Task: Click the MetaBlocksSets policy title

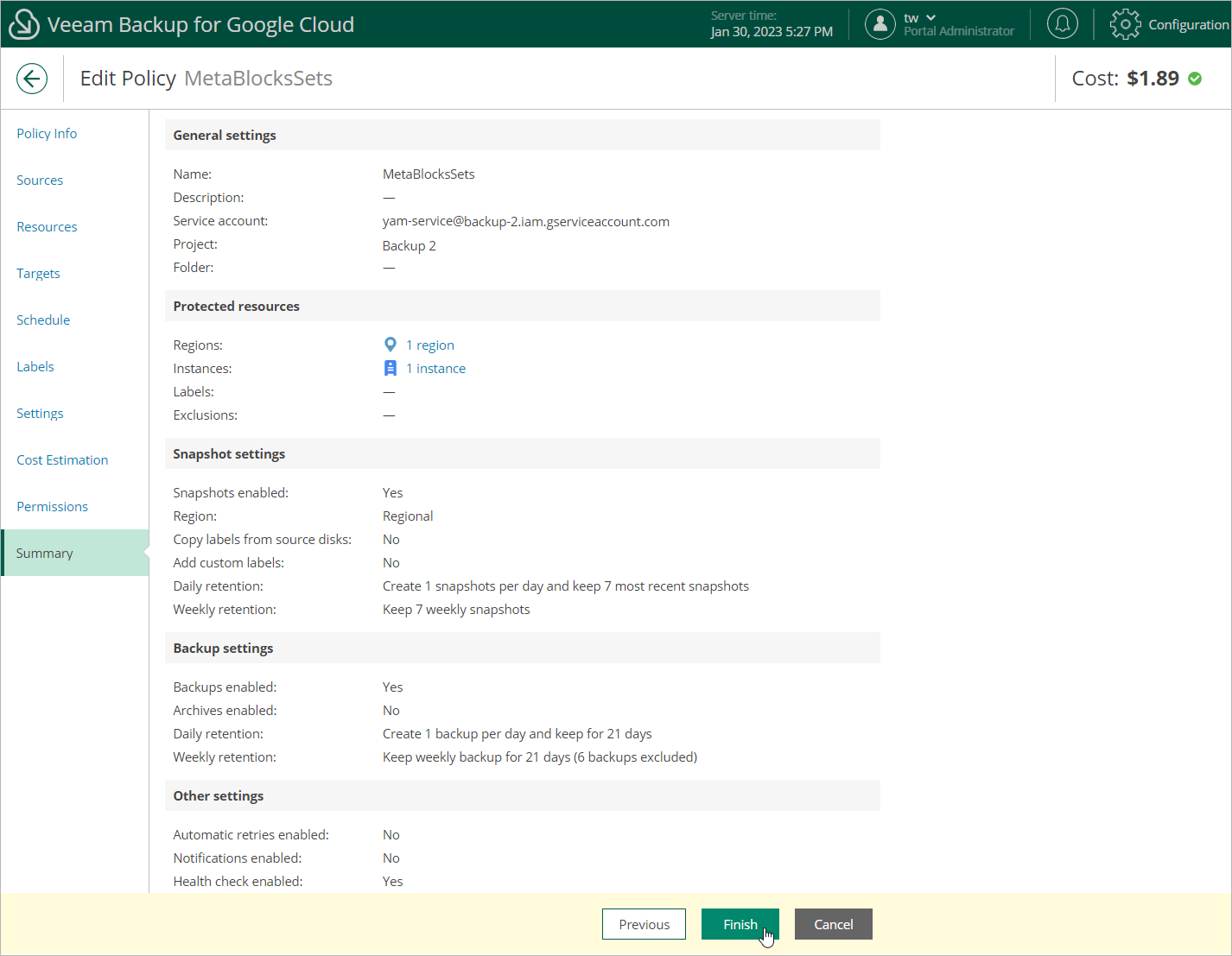Action: tap(258, 79)
